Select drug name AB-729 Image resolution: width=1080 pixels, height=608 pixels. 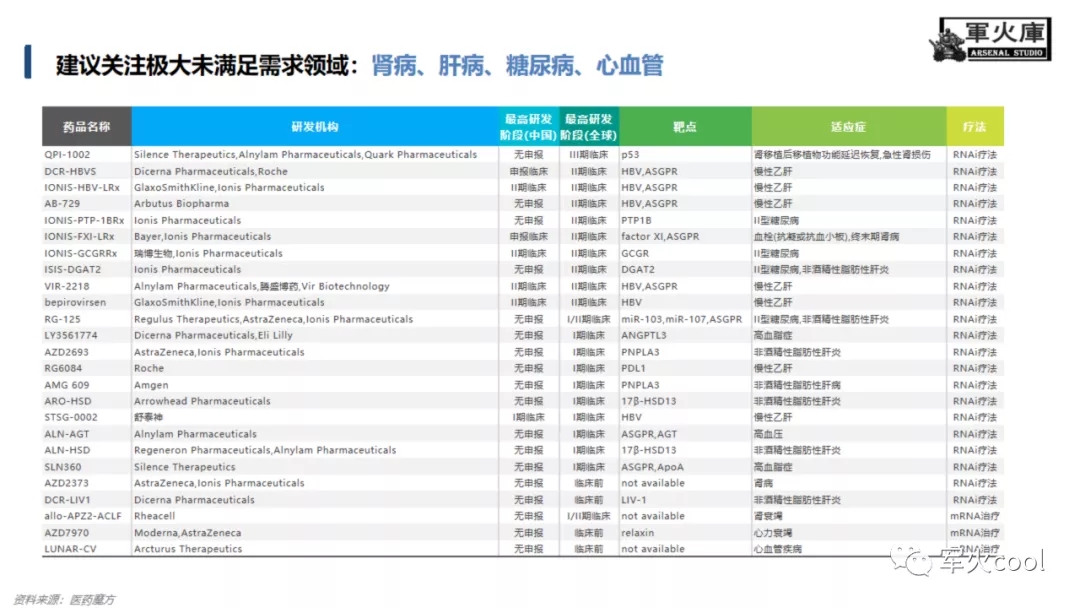point(62,204)
